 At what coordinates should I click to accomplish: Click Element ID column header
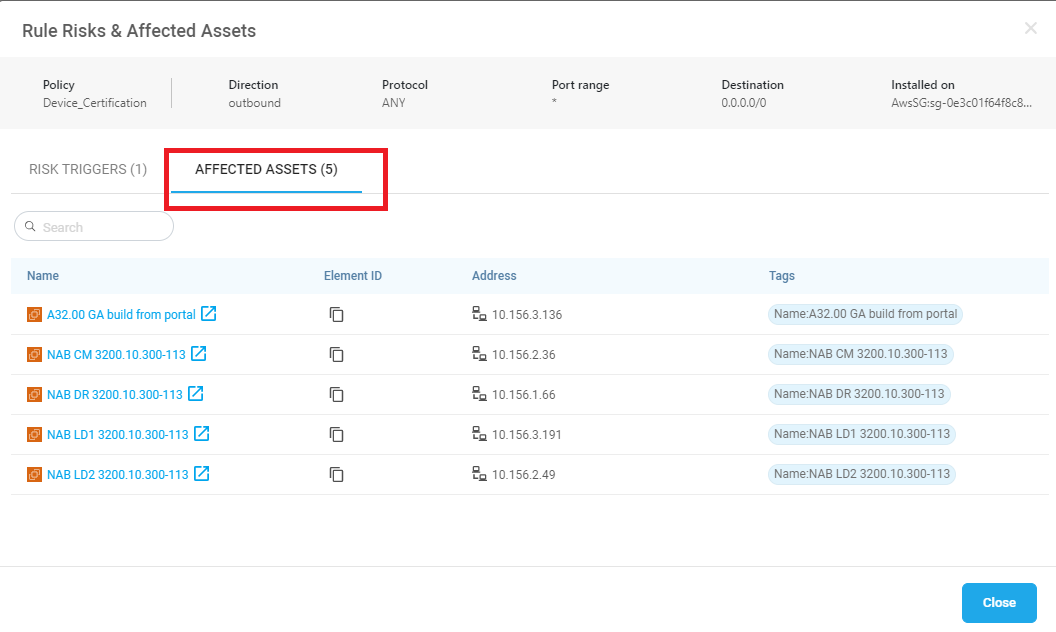(352, 276)
